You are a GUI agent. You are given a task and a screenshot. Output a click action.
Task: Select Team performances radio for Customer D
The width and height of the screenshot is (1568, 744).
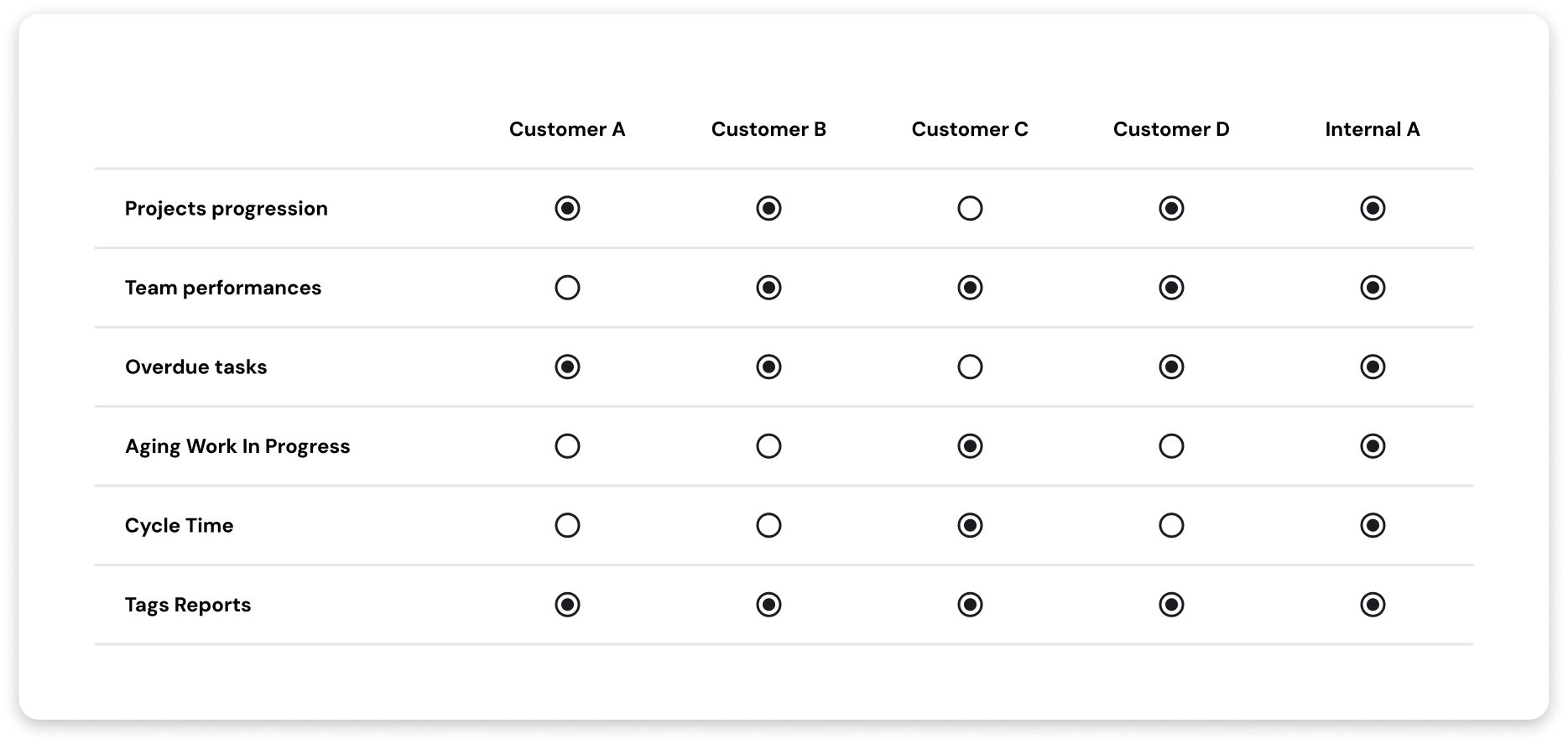[x=1171, y=288]
